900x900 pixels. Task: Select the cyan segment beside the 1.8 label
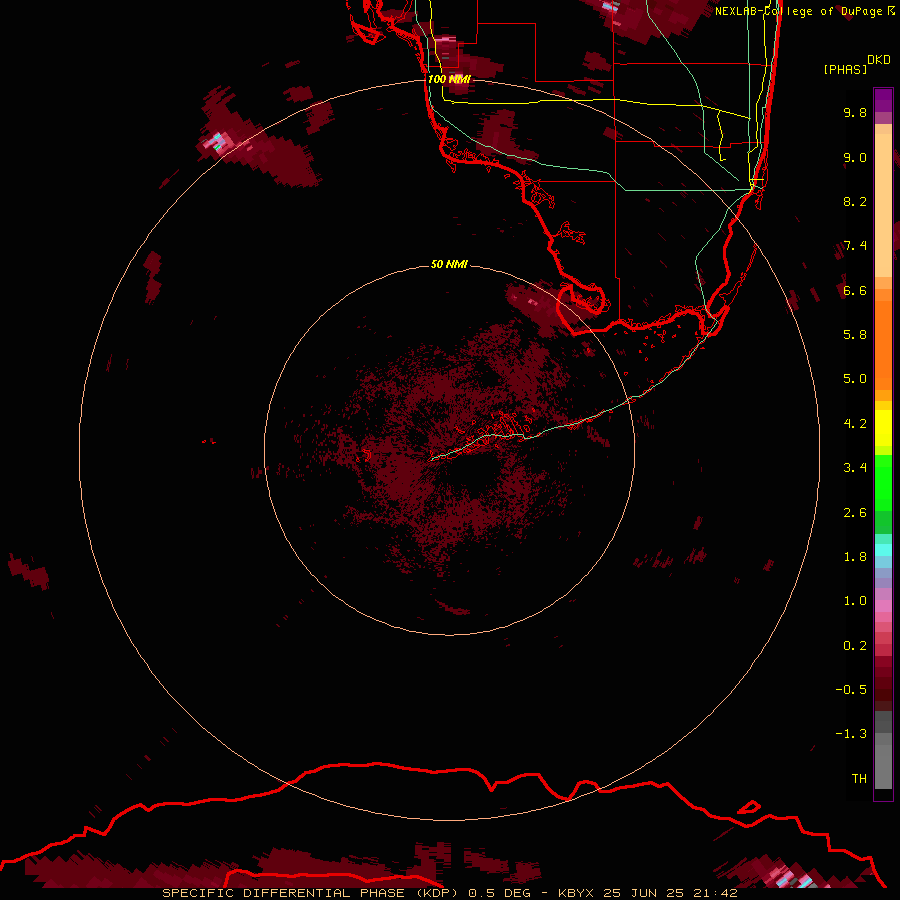click(883, 550)
